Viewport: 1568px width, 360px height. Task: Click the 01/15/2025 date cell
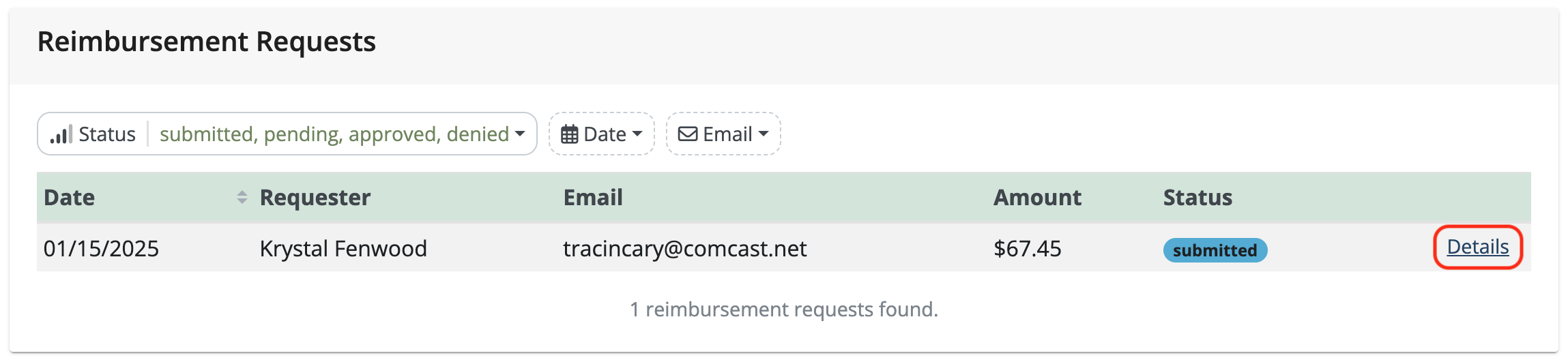pyautogui.click(x=101, y=249)
